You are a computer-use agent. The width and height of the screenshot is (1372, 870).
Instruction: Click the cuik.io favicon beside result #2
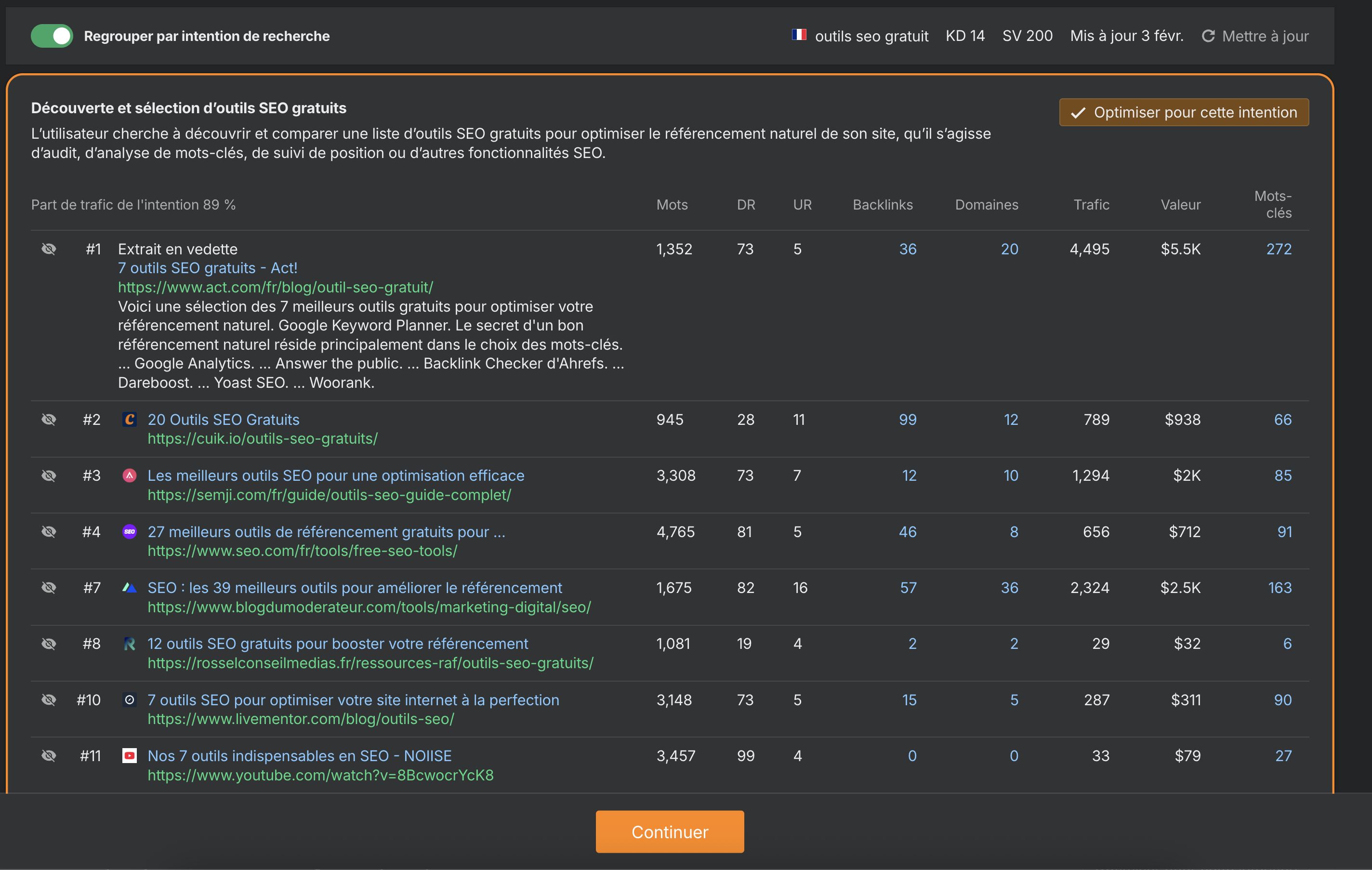click(130, 419)
